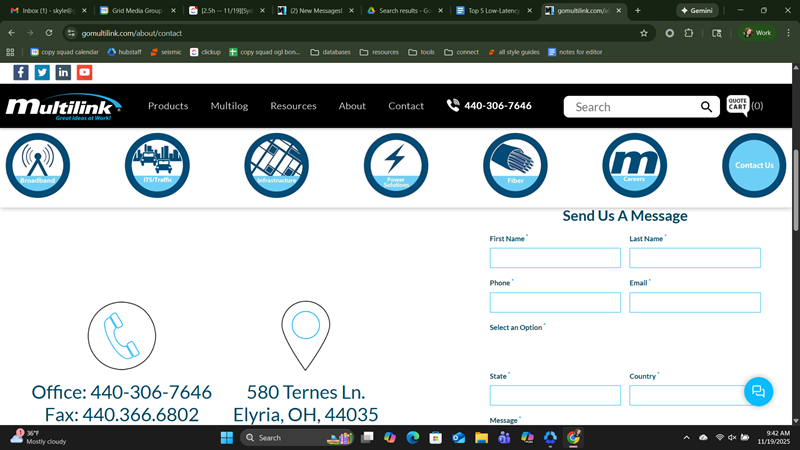Image resolution: width=800 pixels, height=450 pixels.
Task: Click the Contact Us circle button
Action: click(x=754, y=165)
